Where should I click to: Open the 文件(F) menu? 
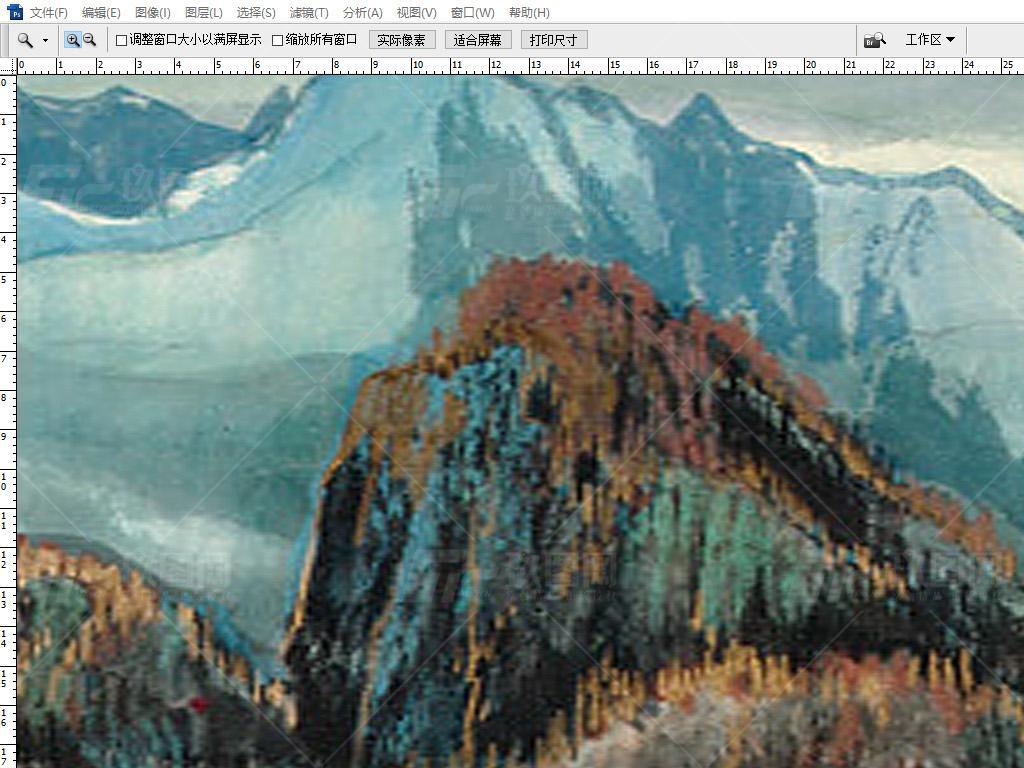[x=49, y=12]
